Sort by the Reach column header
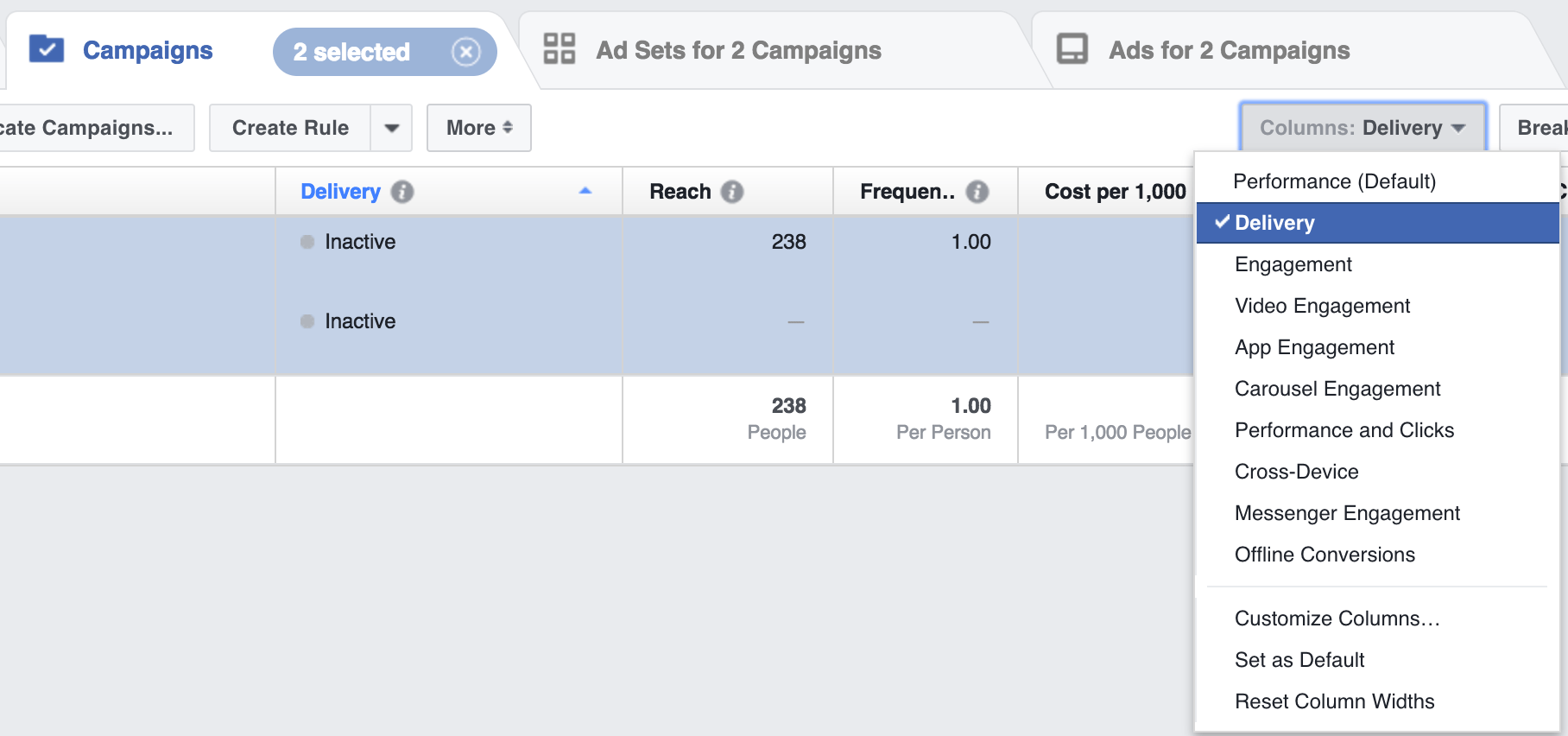1568x736 pixels. pyautogui.click(x=680, y=192)
